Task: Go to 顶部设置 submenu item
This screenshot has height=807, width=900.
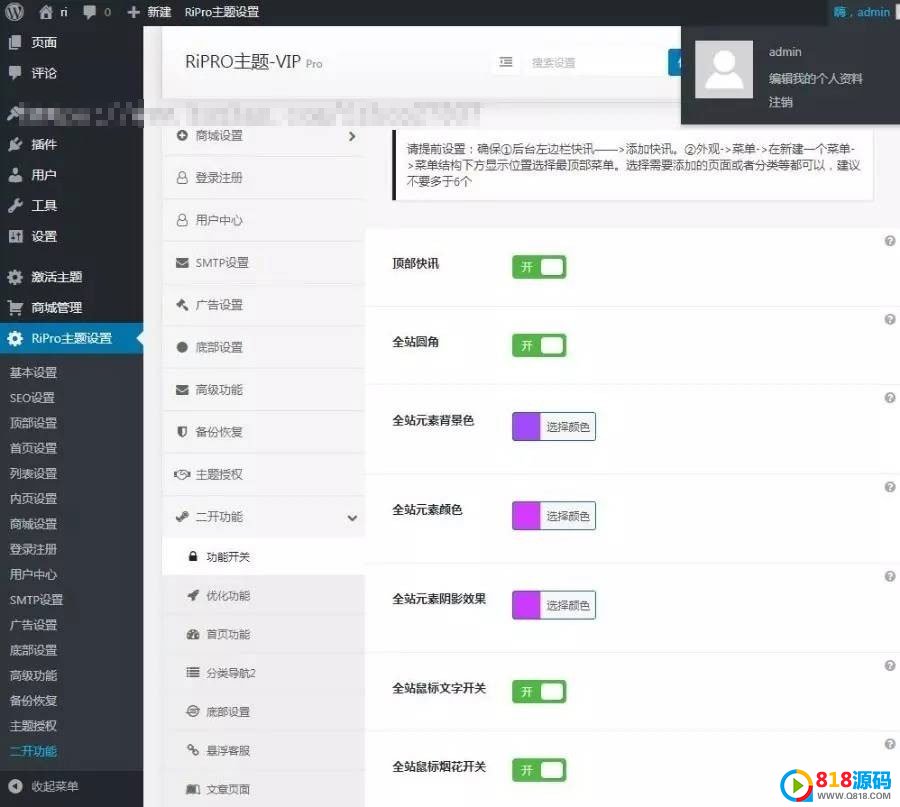Action: [33, 423]
